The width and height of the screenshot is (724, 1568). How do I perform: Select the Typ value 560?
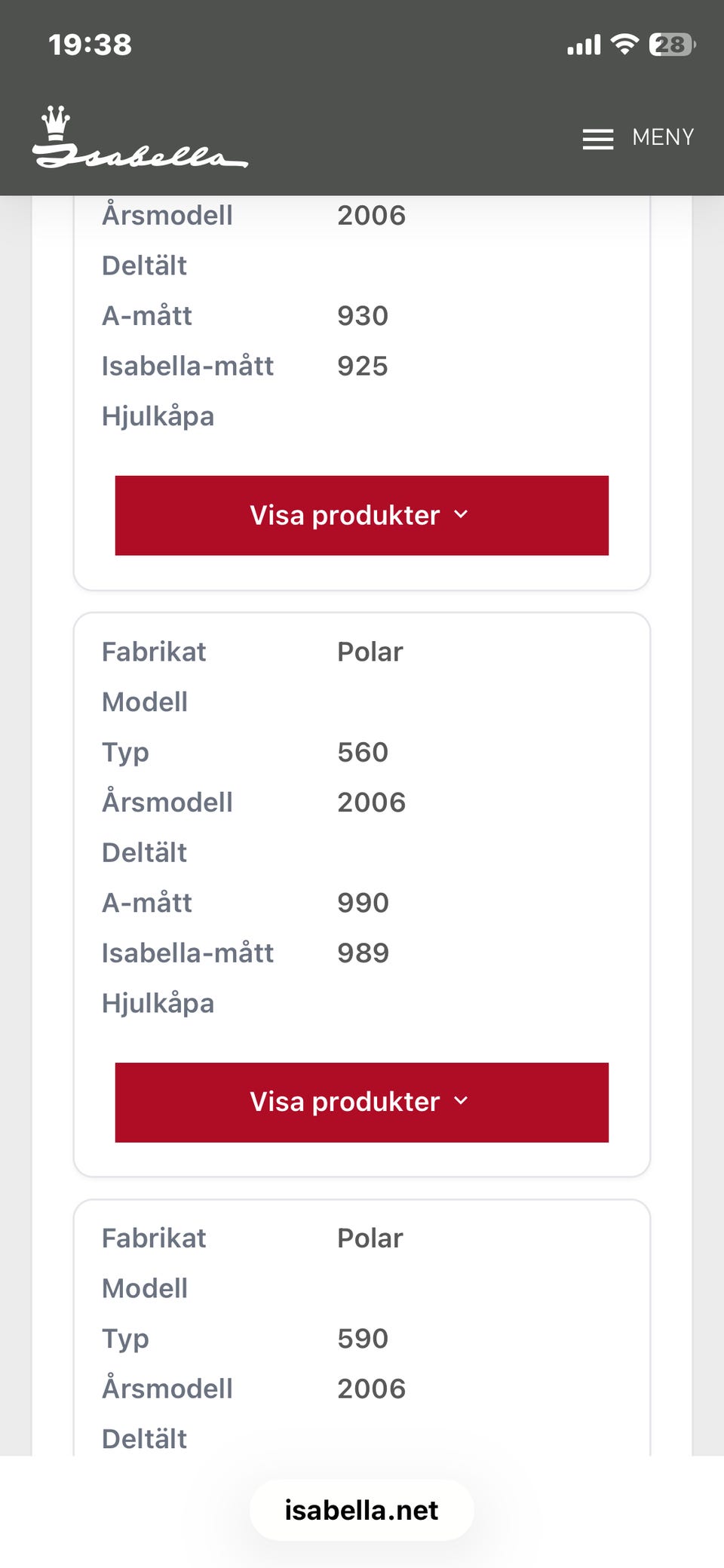[363, 752]
